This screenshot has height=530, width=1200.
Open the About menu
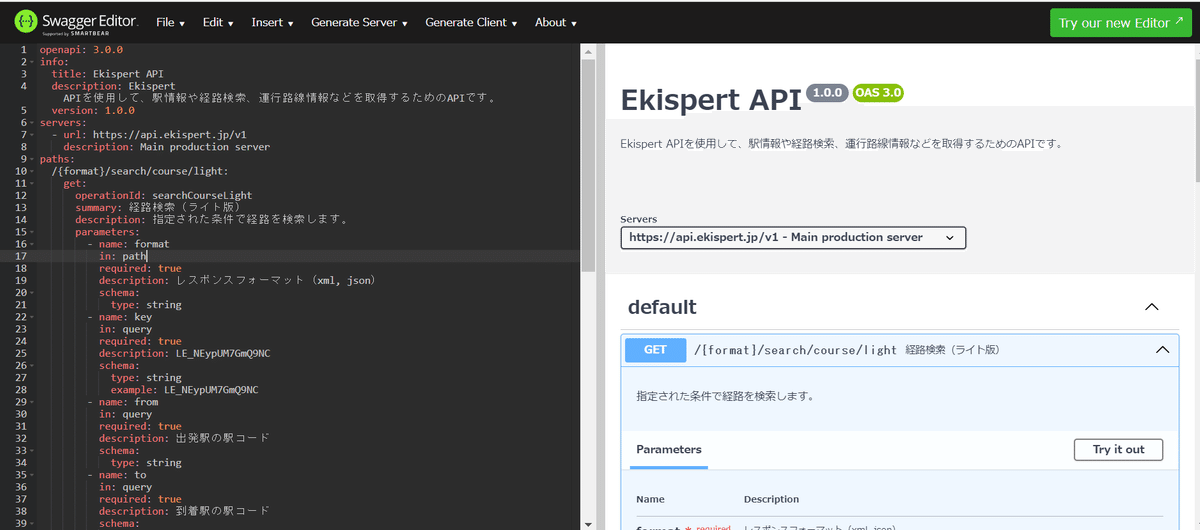click(x=555, y=22)
